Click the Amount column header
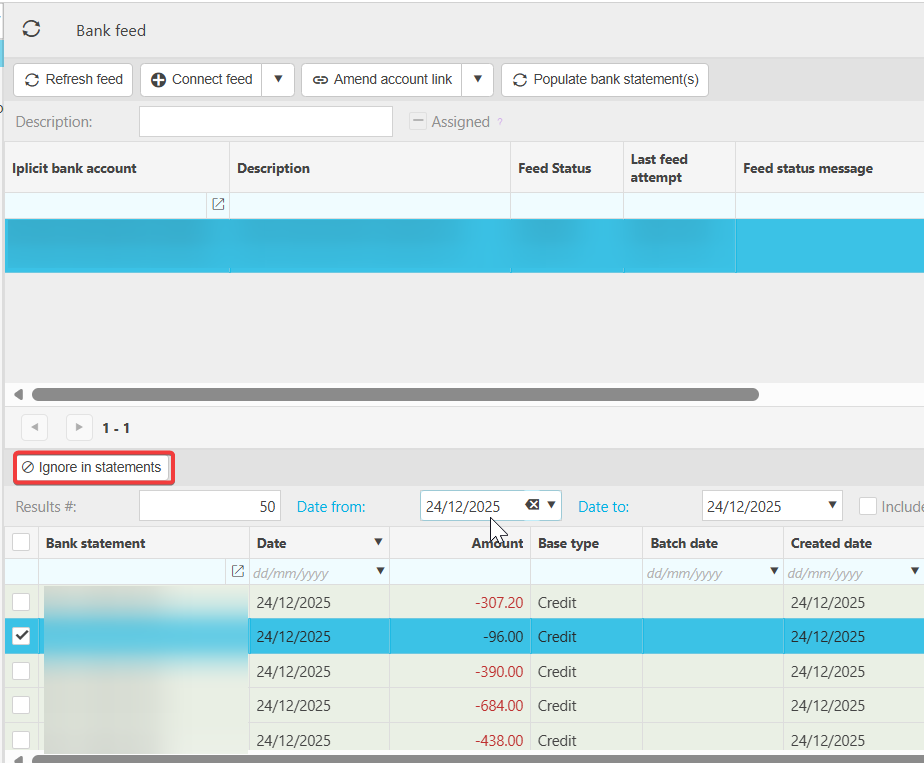The image size is (924, 763). (460, 543)
